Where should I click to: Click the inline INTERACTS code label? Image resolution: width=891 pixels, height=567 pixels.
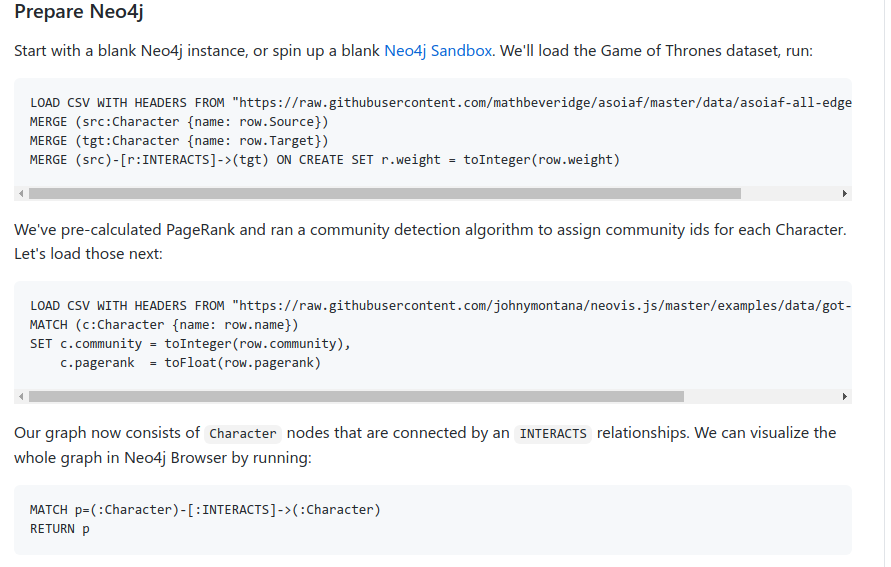[553, 433]
